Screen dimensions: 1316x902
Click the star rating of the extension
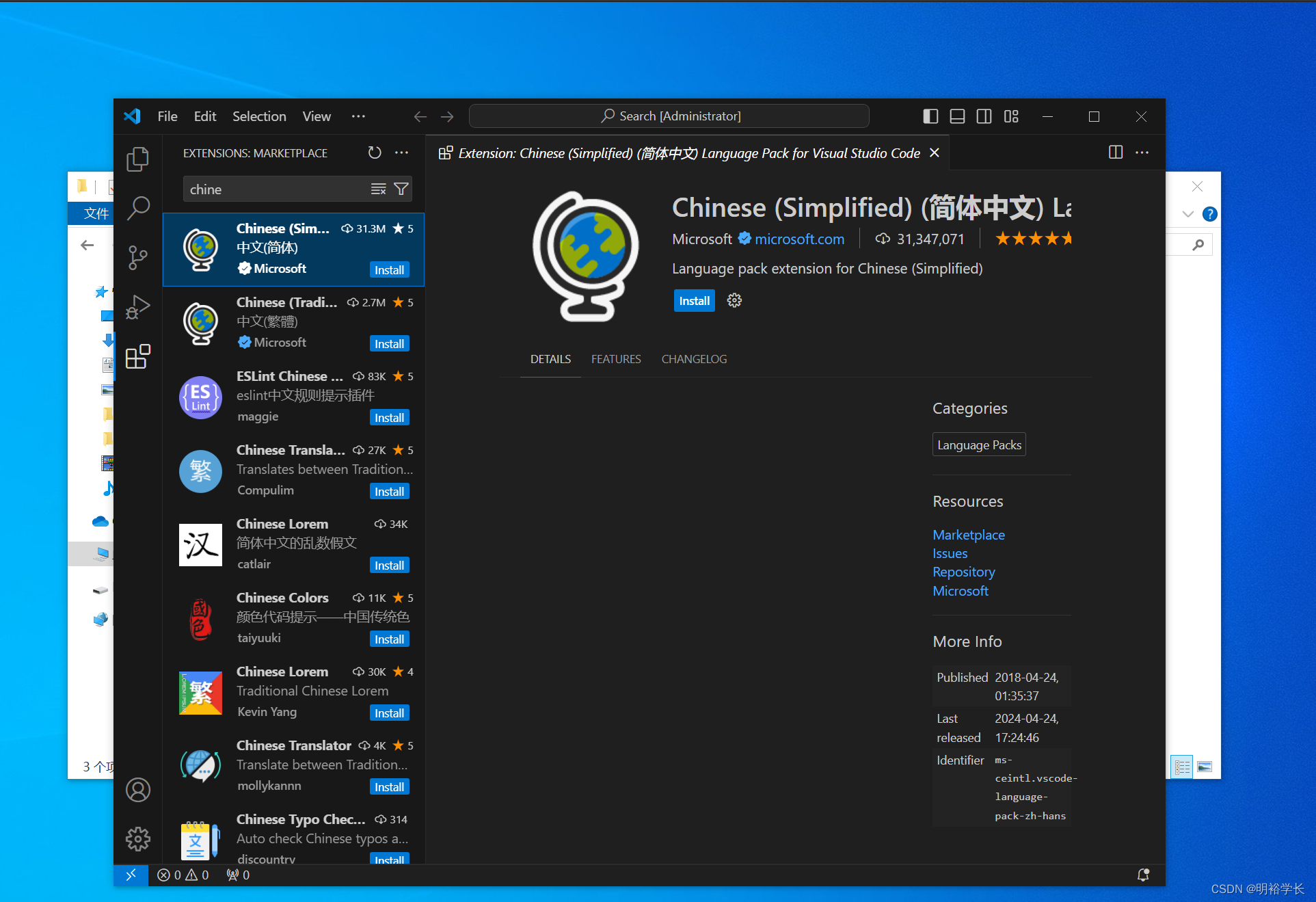pyautogui.click(x=1033, y=239)
